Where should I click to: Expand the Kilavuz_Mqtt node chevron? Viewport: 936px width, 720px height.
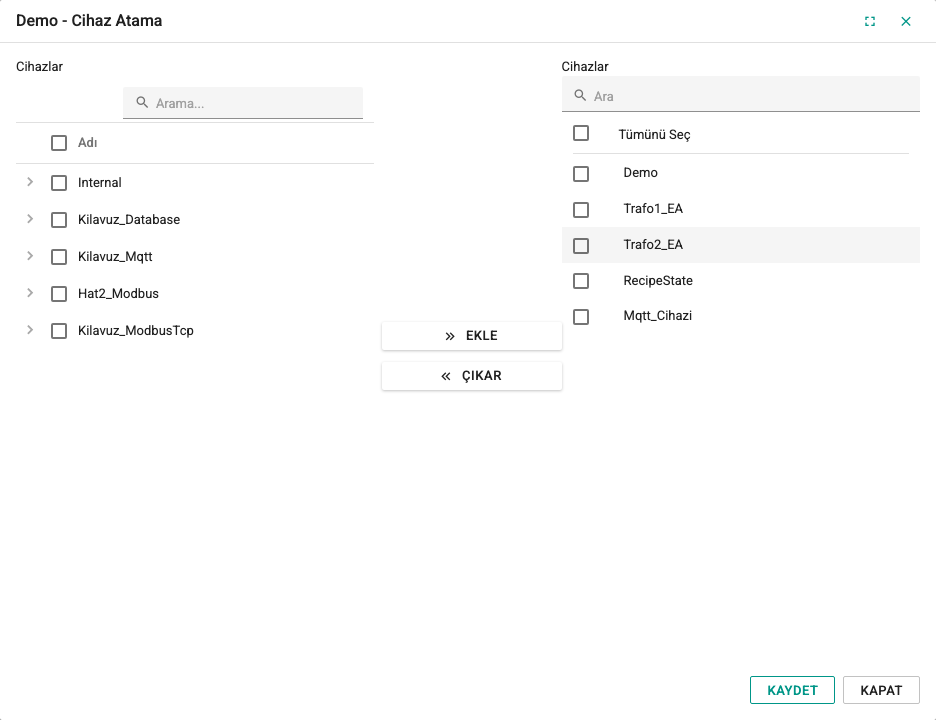click(30, 256)
